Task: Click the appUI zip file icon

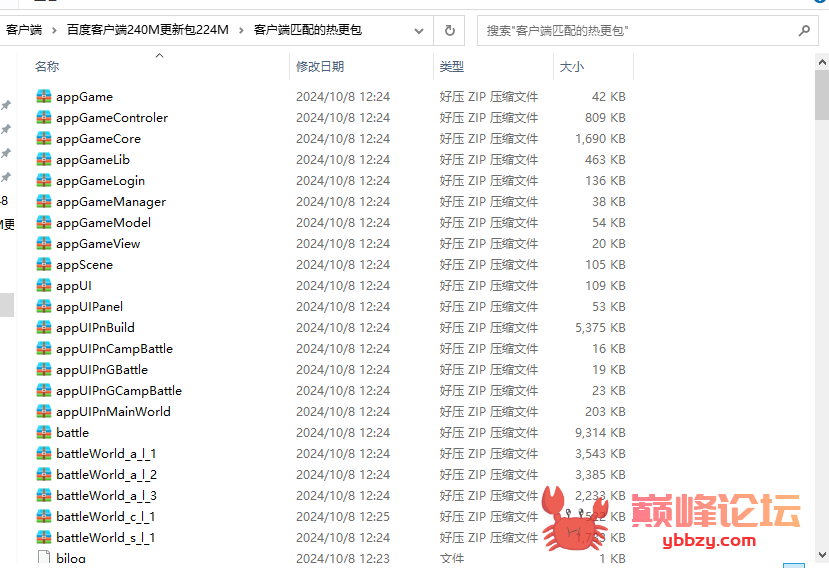Action: pos(44,286)
